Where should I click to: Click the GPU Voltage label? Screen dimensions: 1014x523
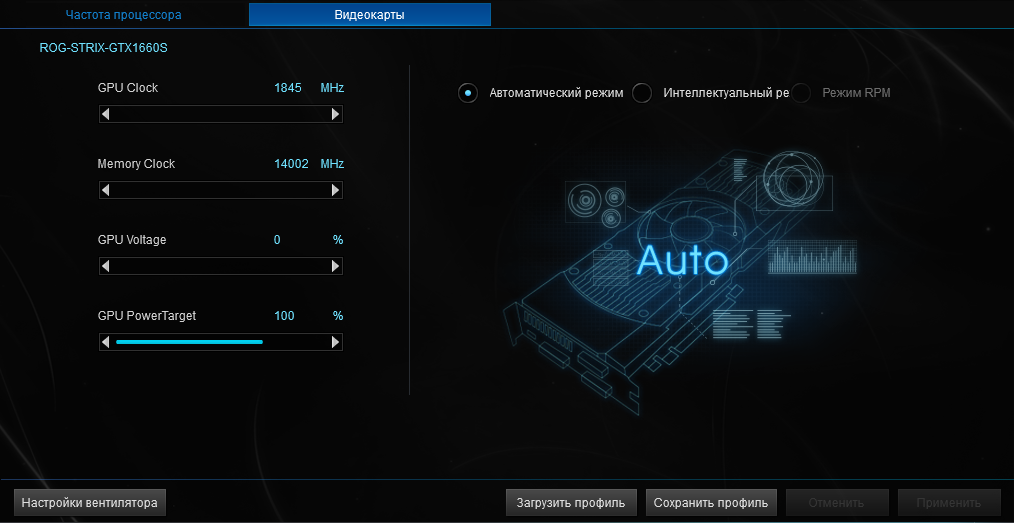click(132, 240)
